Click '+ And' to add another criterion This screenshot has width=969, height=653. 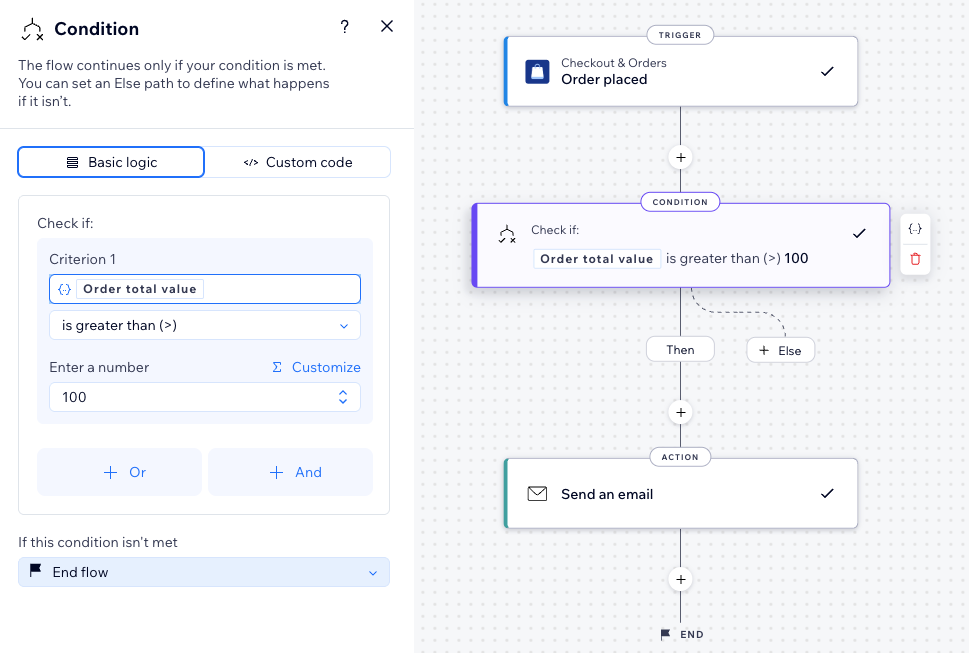pyautogui.click(x=290, y=471)
